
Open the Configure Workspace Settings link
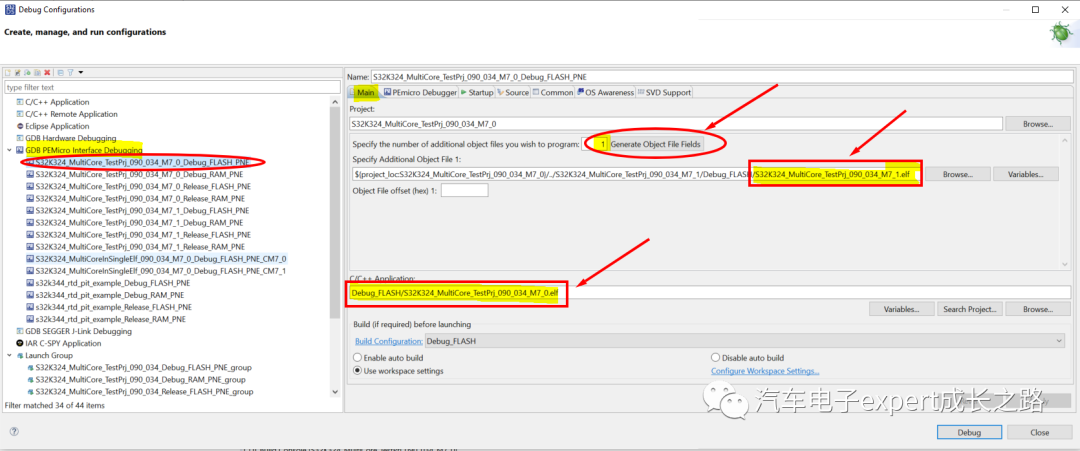tap(765, 371)
